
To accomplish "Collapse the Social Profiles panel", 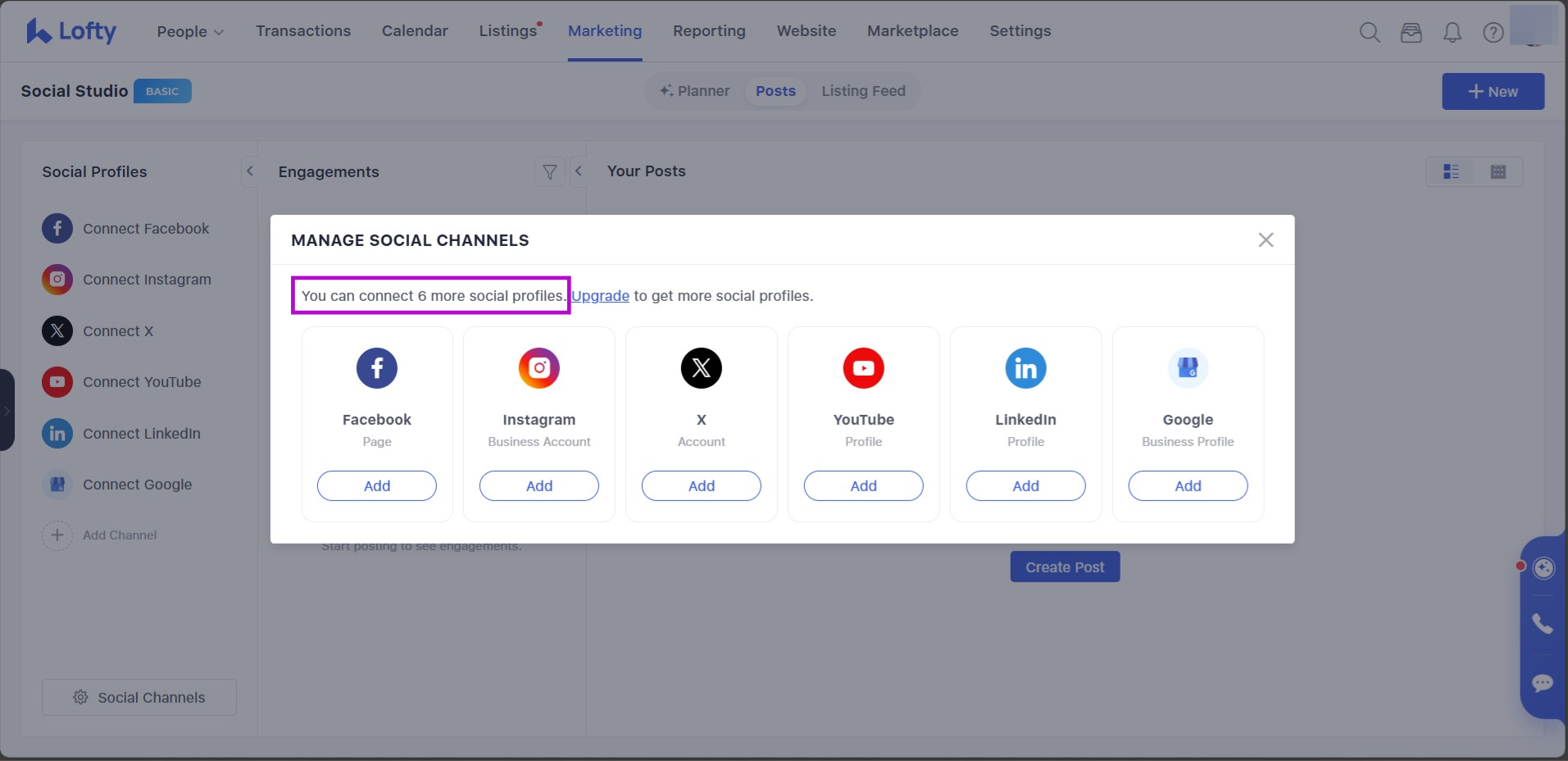I will tap(249, 171).
